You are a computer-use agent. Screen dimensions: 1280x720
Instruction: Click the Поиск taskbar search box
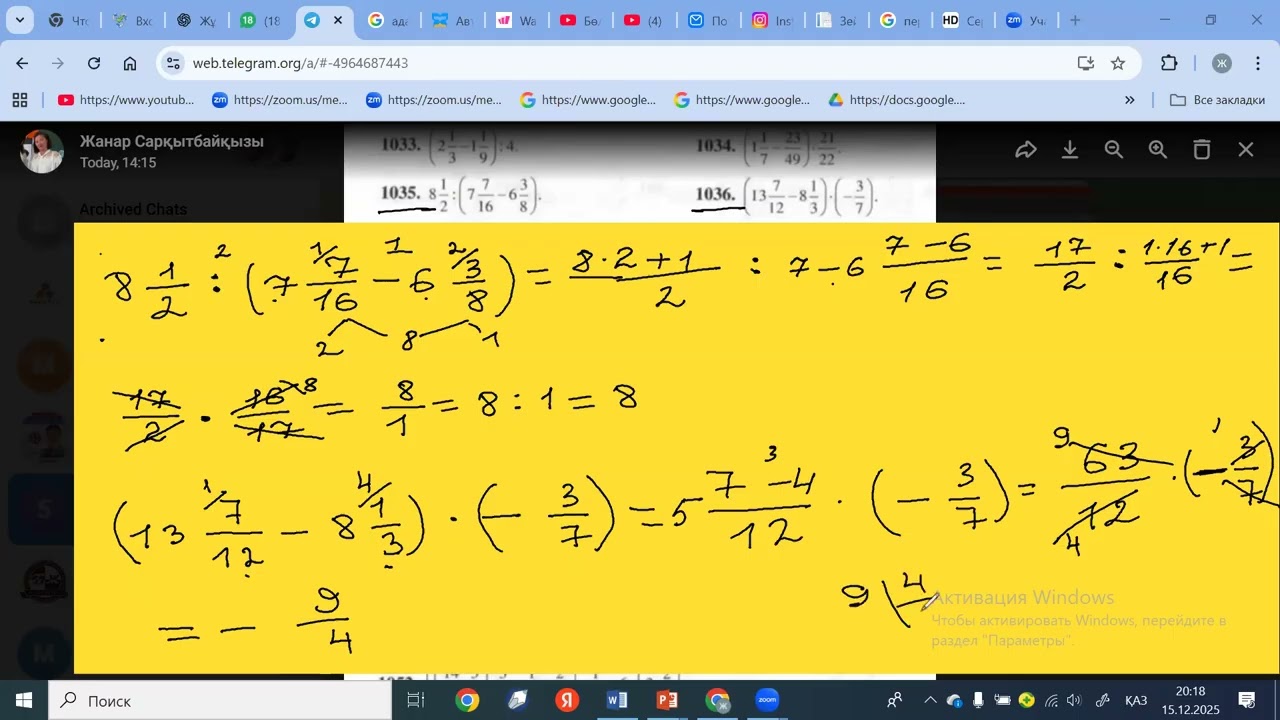(x=220, y=700)
